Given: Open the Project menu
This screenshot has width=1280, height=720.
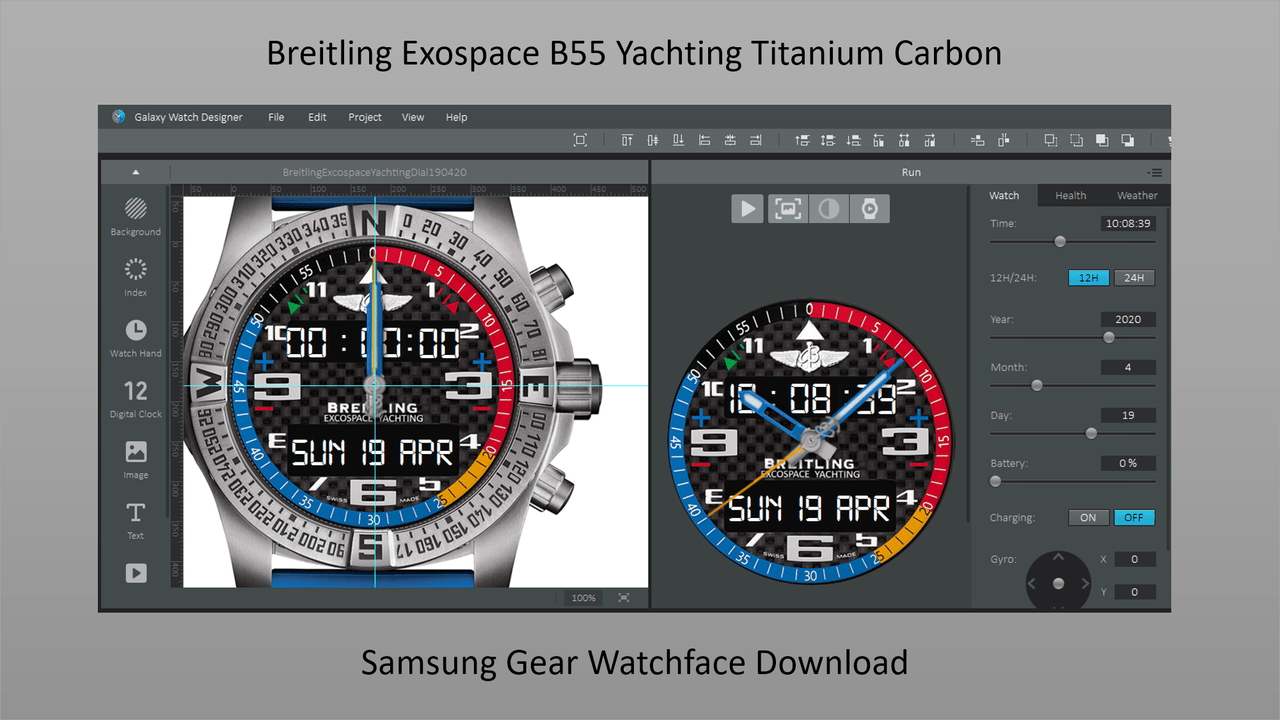Looking at the screenshot, I should [364, 117].
